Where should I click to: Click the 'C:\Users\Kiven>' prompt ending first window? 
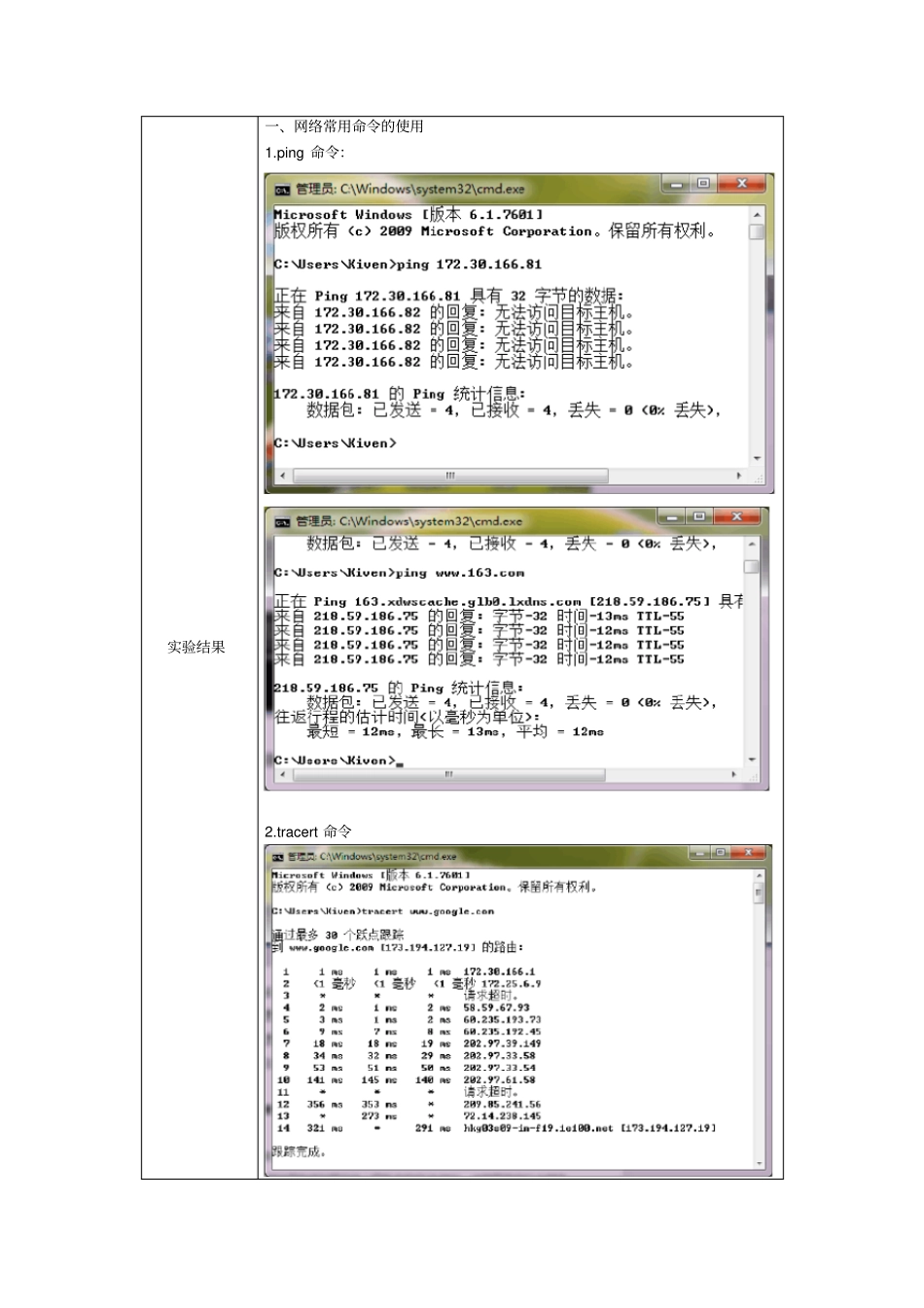pyautogui.click(x=335, y=443)
